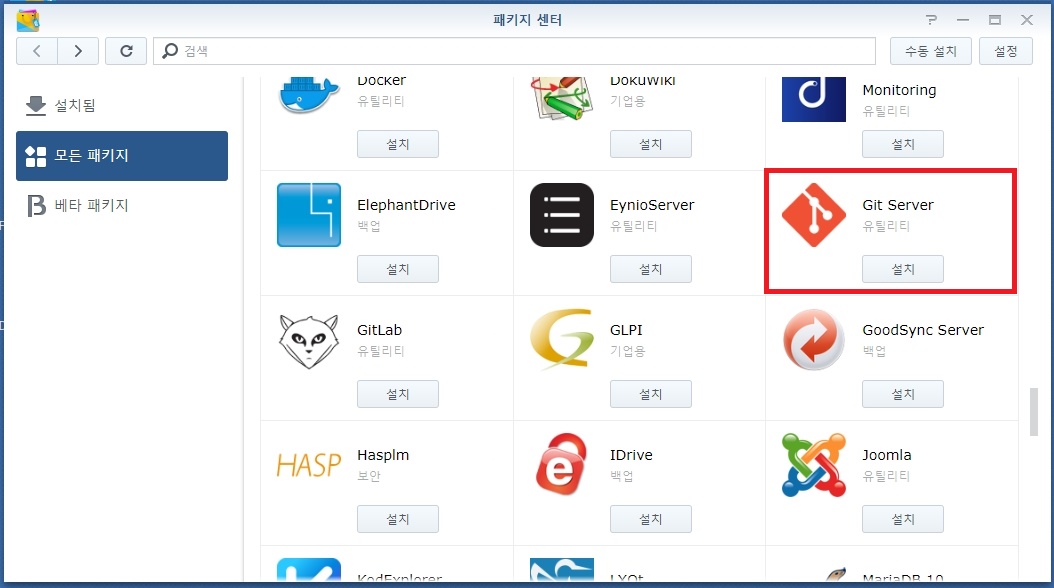
Task: Open the GoodSync Server package title
Action: (923, 330)
